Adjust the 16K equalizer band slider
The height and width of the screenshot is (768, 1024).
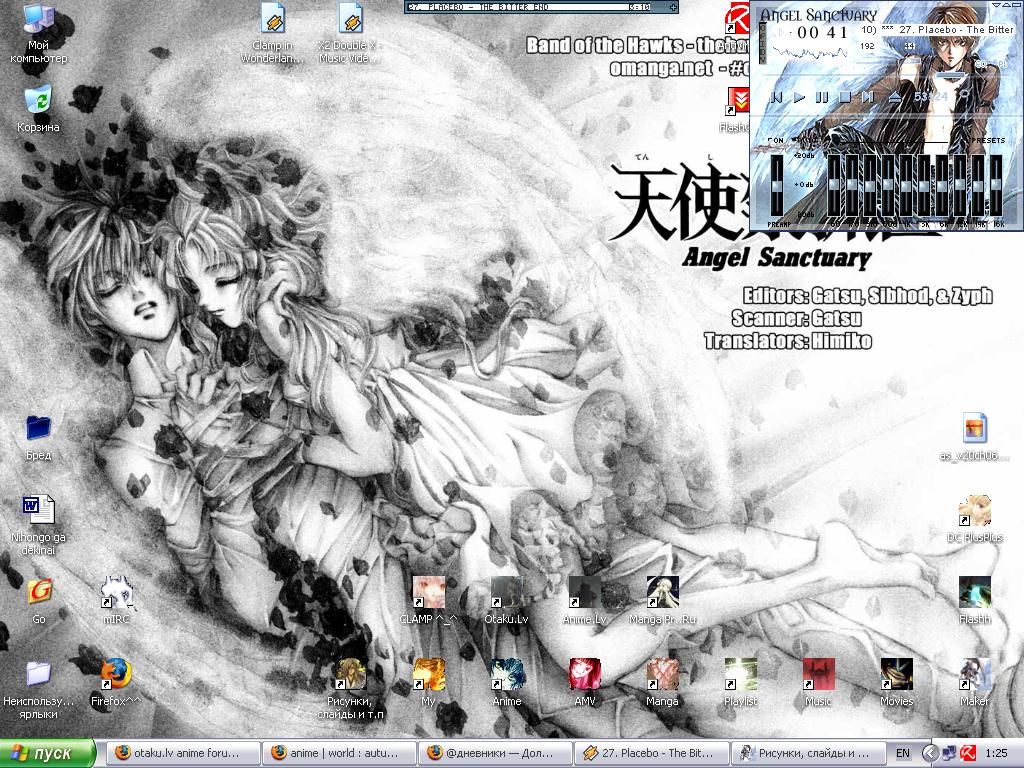pos(997,185)
